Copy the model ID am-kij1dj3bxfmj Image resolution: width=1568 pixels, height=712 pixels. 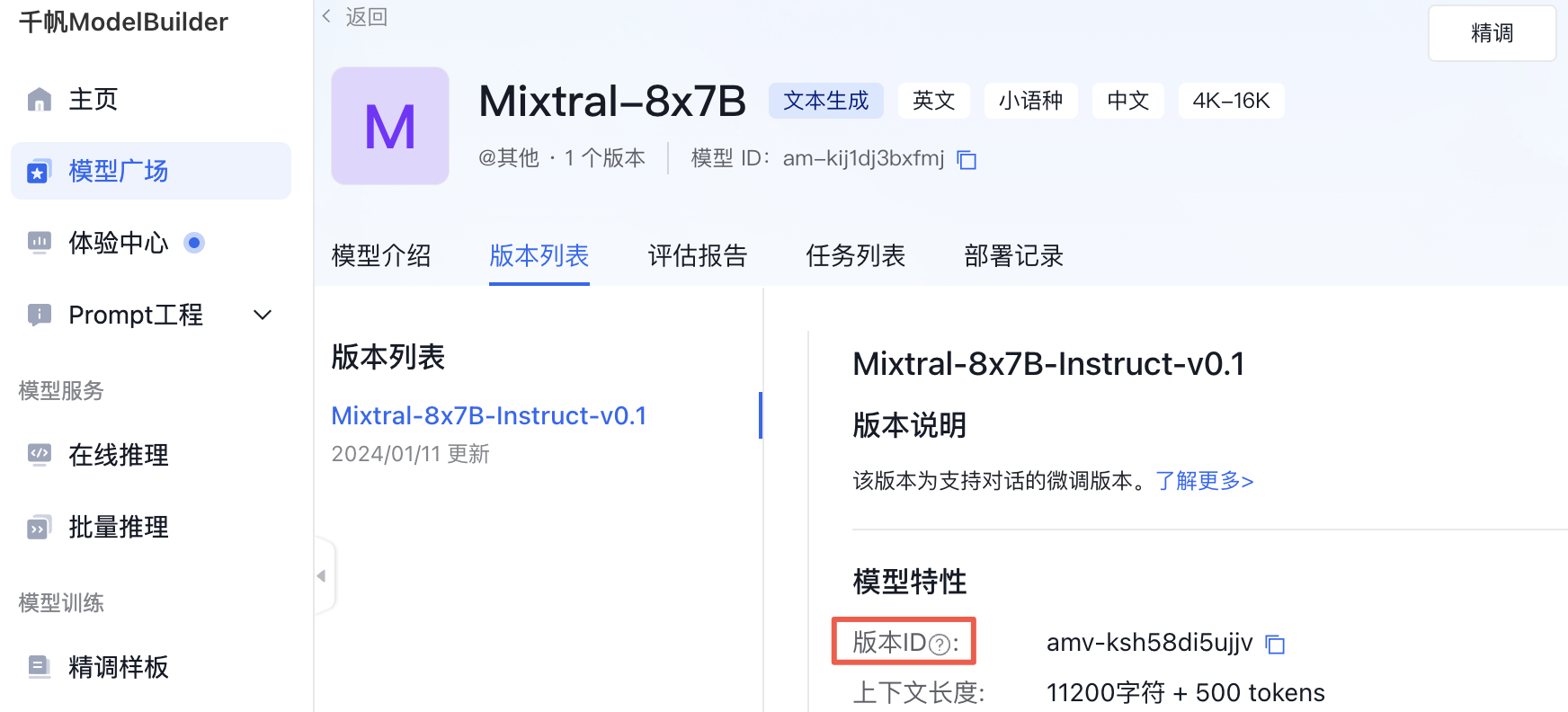click(967, 160)
